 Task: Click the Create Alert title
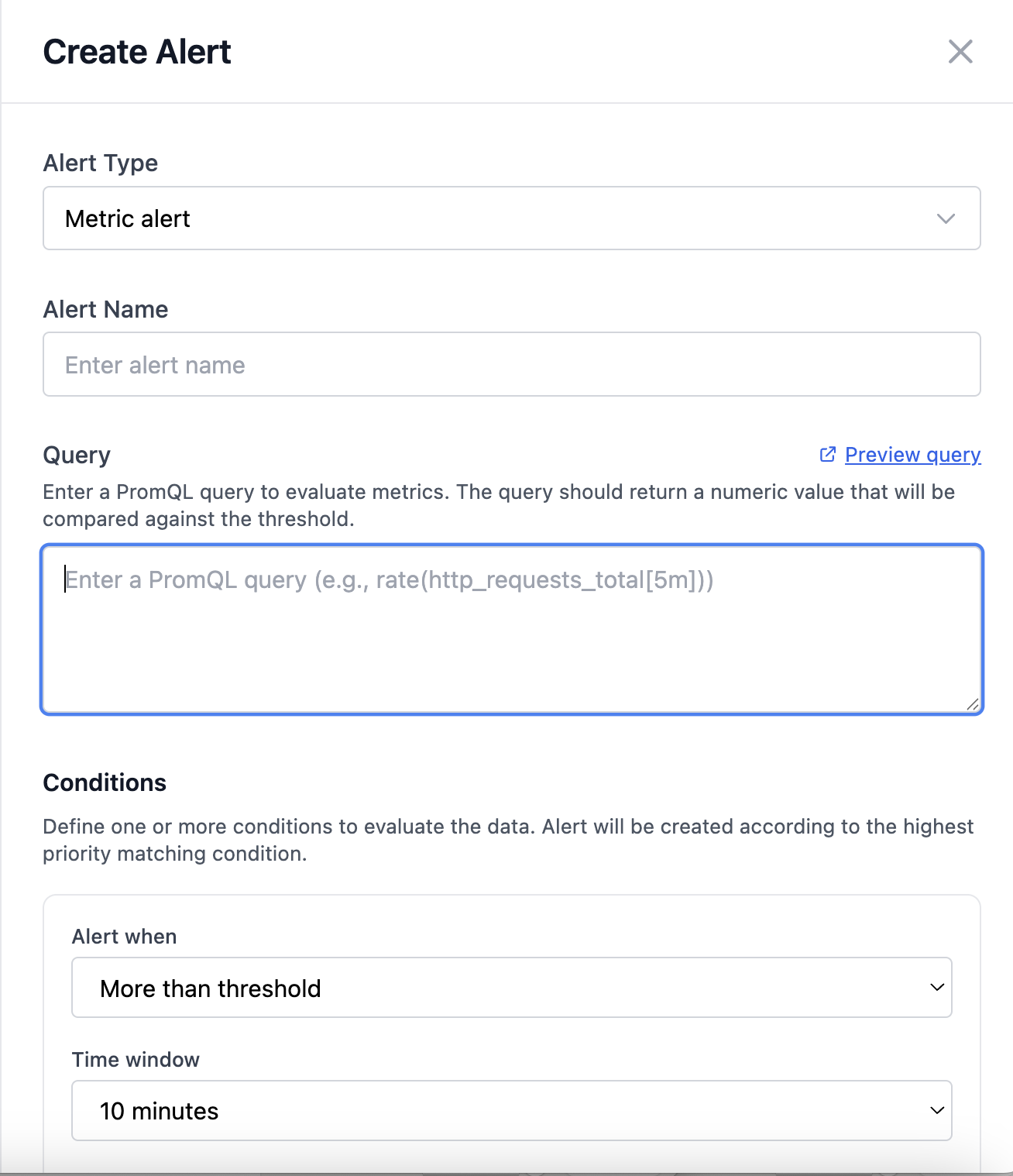[137, 51]
